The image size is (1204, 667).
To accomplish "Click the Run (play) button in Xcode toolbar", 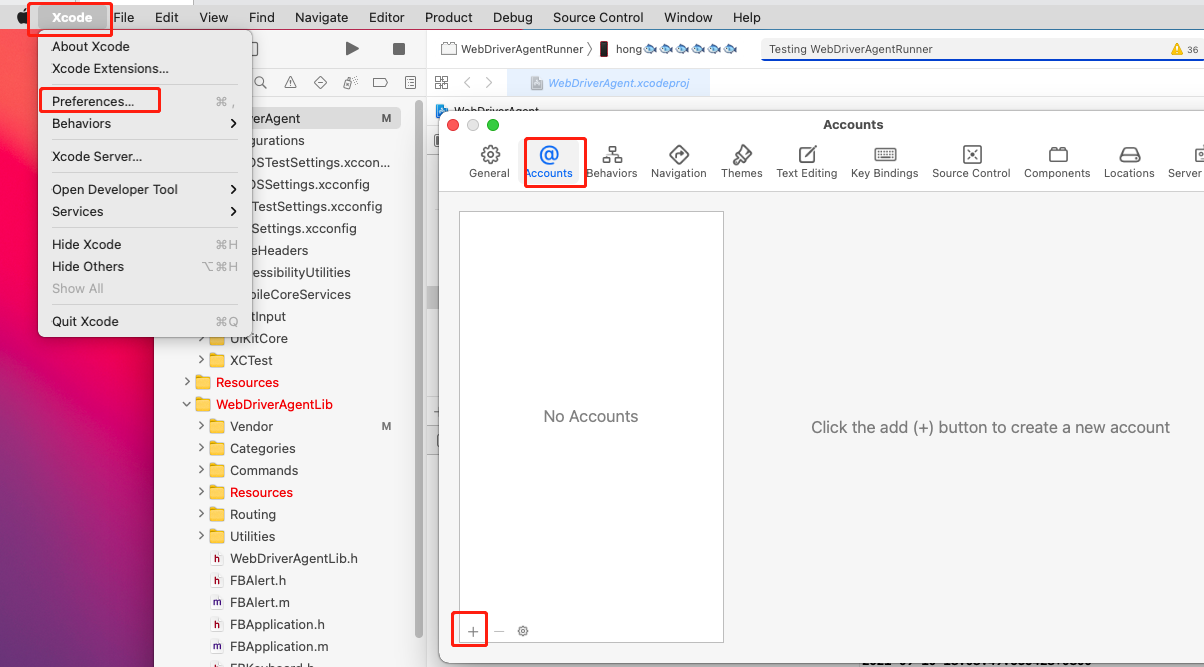I will pyautogui.click(x=352, y=49).
